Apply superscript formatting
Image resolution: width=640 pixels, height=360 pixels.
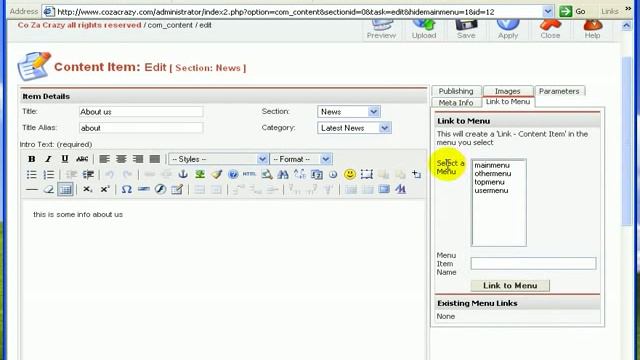coord(105,189)
